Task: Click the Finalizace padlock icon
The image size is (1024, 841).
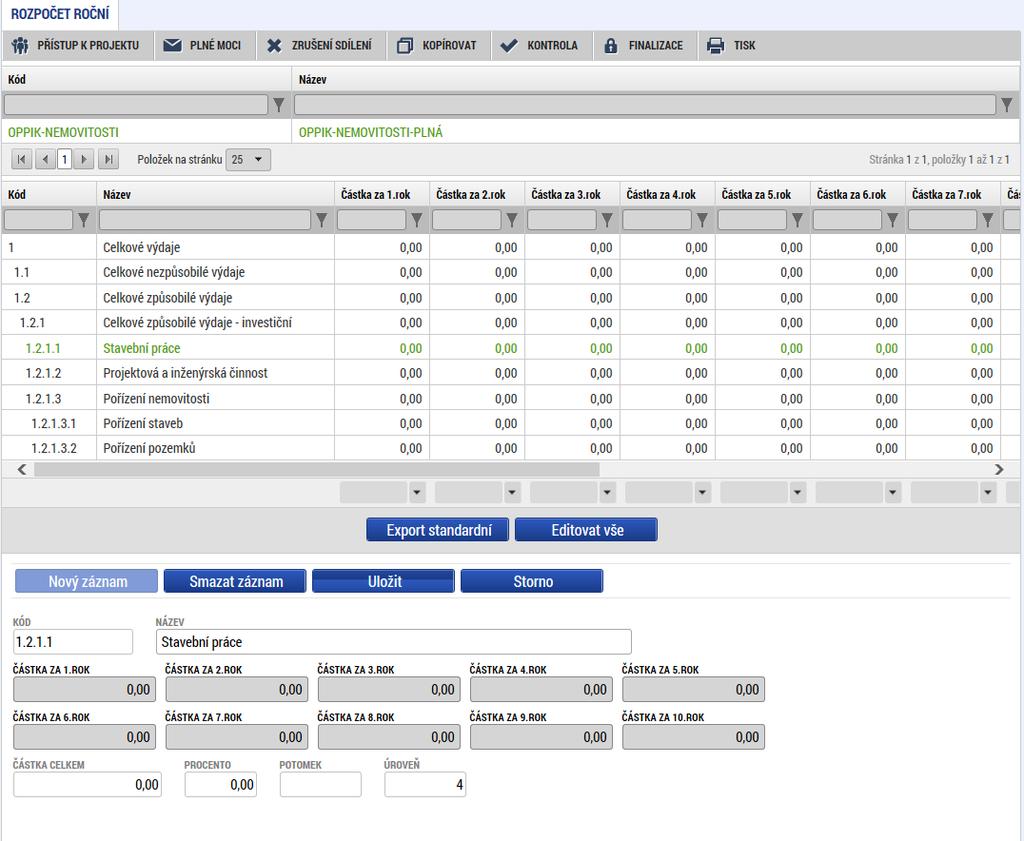Action: [611, 46]
